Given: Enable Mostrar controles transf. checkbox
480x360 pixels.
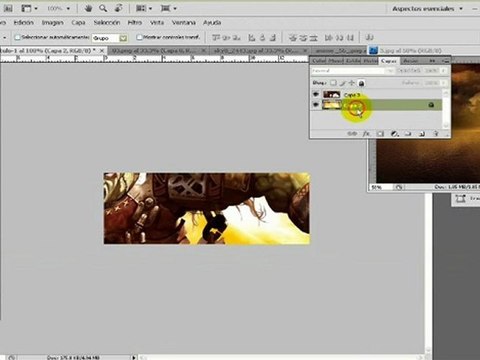Looking at the screenshot, I should 139,37.
